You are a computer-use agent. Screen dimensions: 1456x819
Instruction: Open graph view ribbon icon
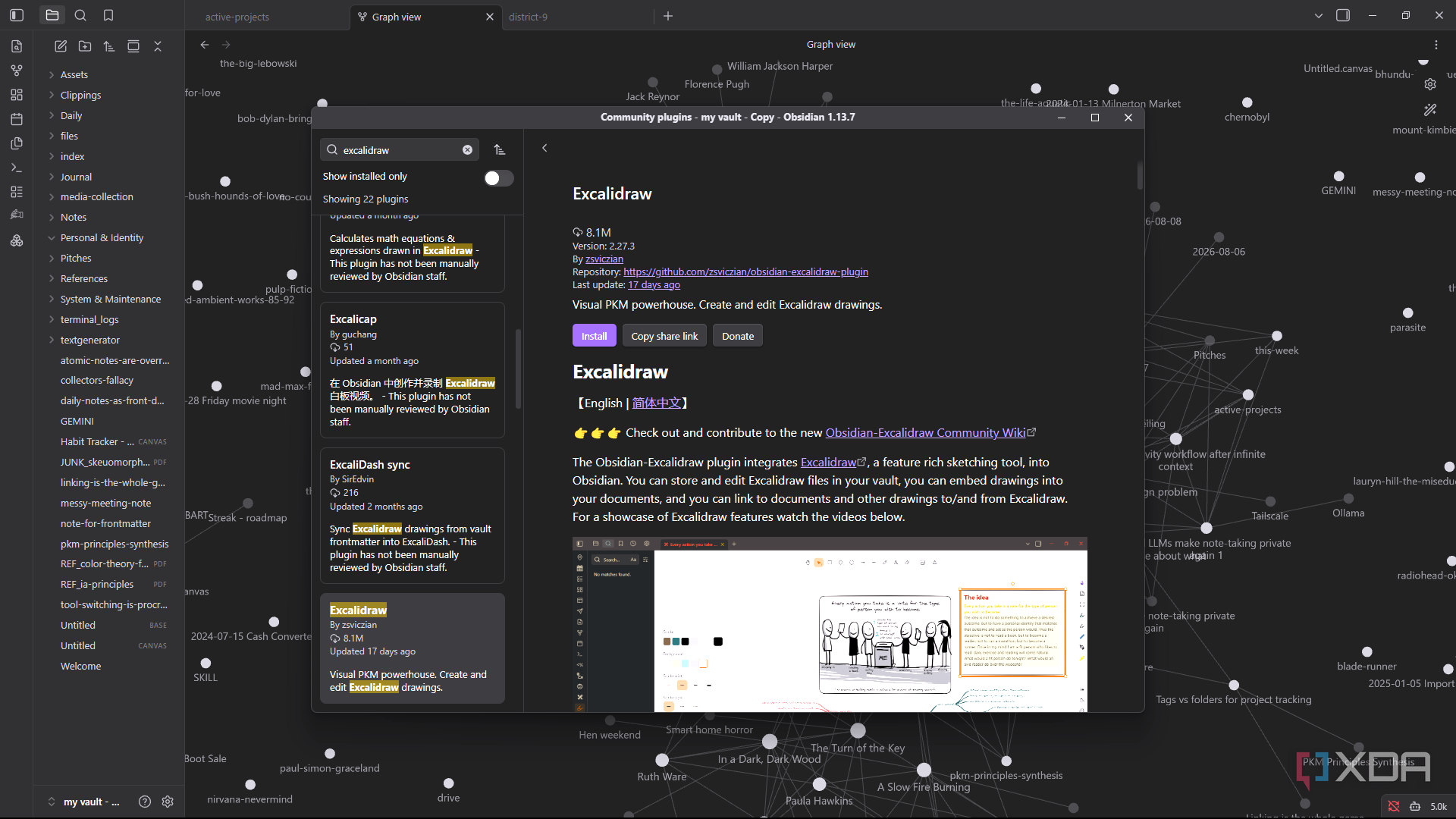tap(17, 71)
